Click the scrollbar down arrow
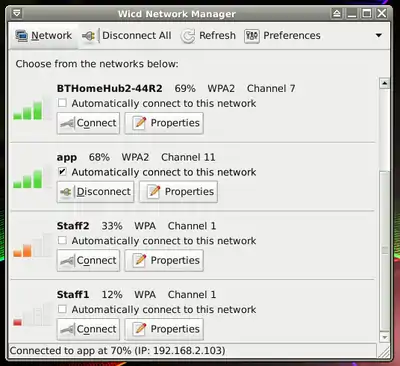Image resolution: width=400 pixels, height=366 pixels. coord(385,337)
